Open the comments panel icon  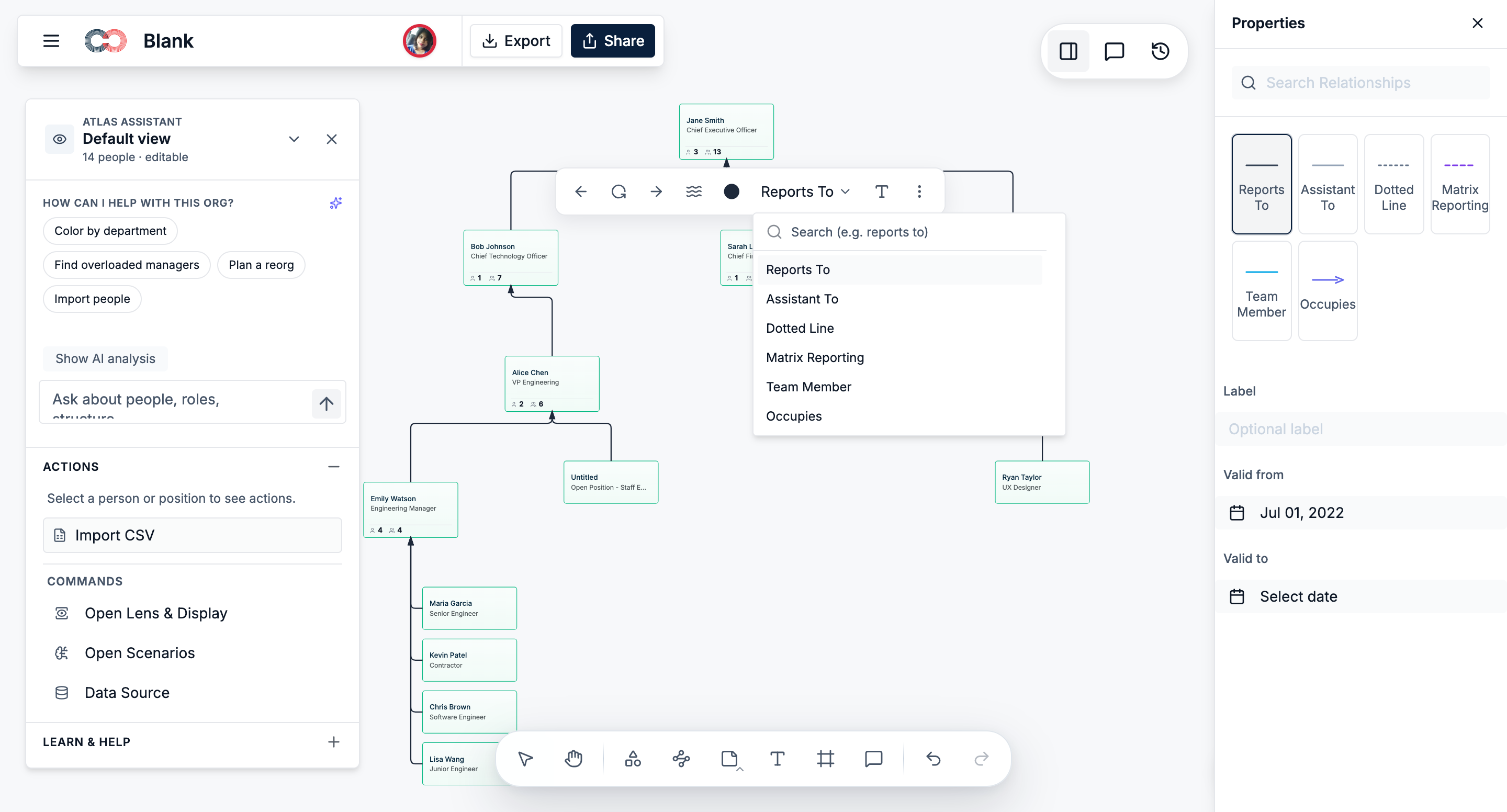click(x=1114, y=51)
